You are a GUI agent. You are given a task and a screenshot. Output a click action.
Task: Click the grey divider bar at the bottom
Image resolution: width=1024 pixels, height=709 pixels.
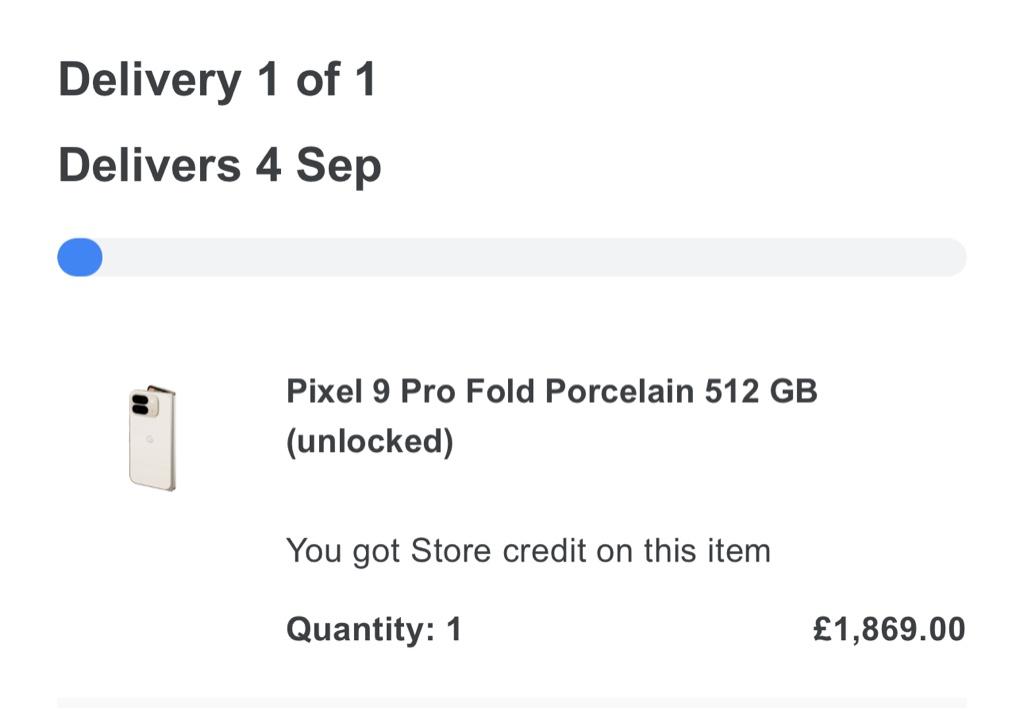click(x=512, y=702)
